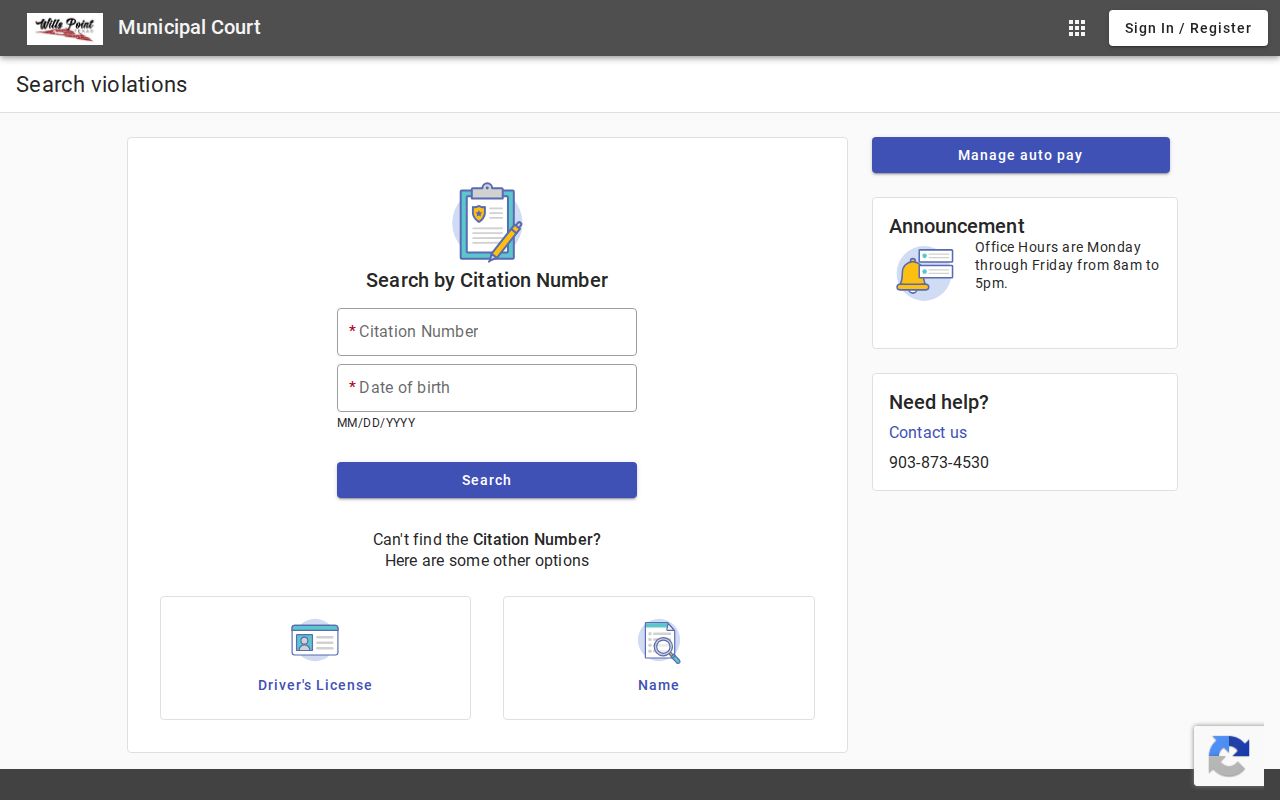Click the Driver's License card icon

(315, 640)
